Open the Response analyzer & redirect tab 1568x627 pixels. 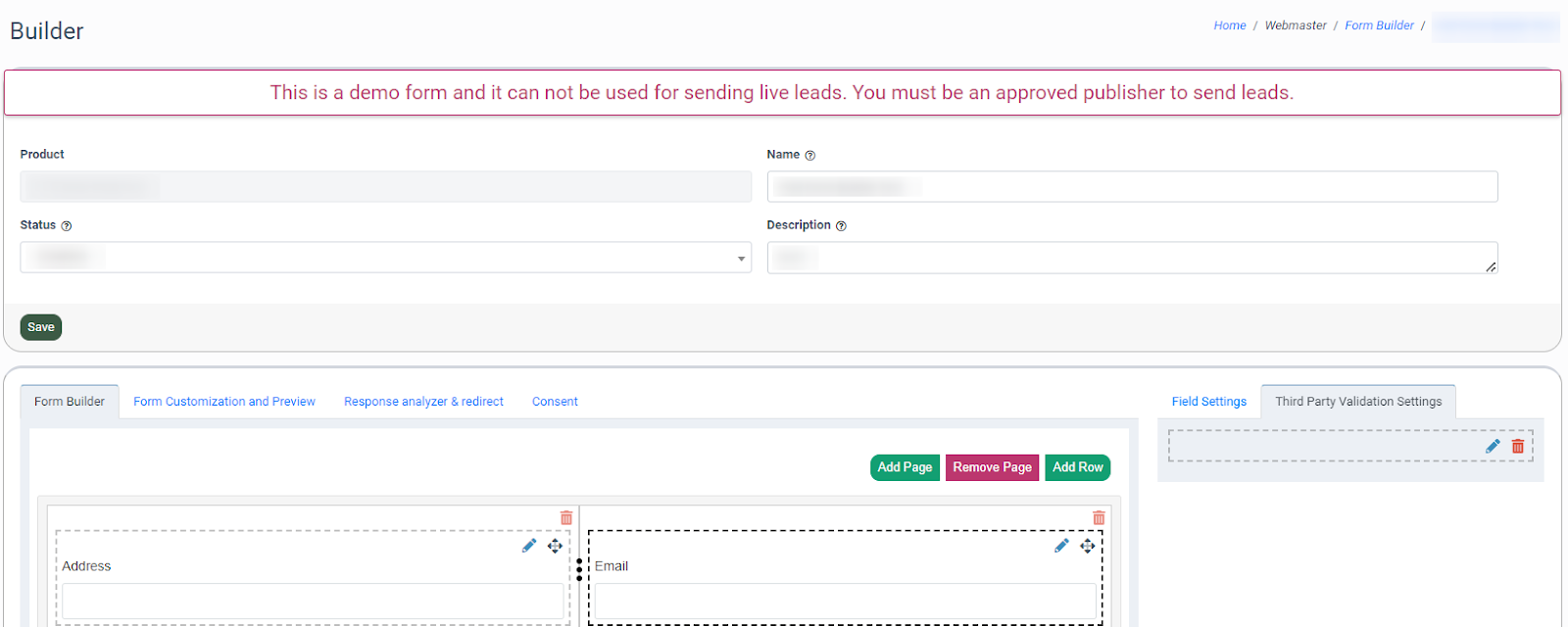click(x=423, y=402)
